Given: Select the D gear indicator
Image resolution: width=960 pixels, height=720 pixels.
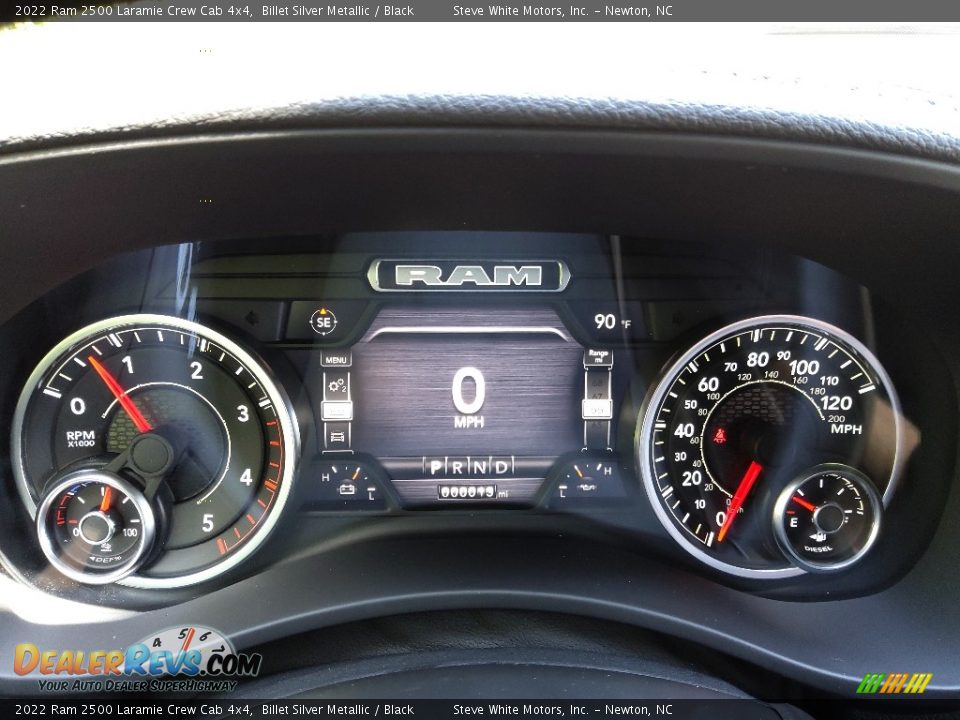Looking at the screenshot, I should tap(501, 468).
